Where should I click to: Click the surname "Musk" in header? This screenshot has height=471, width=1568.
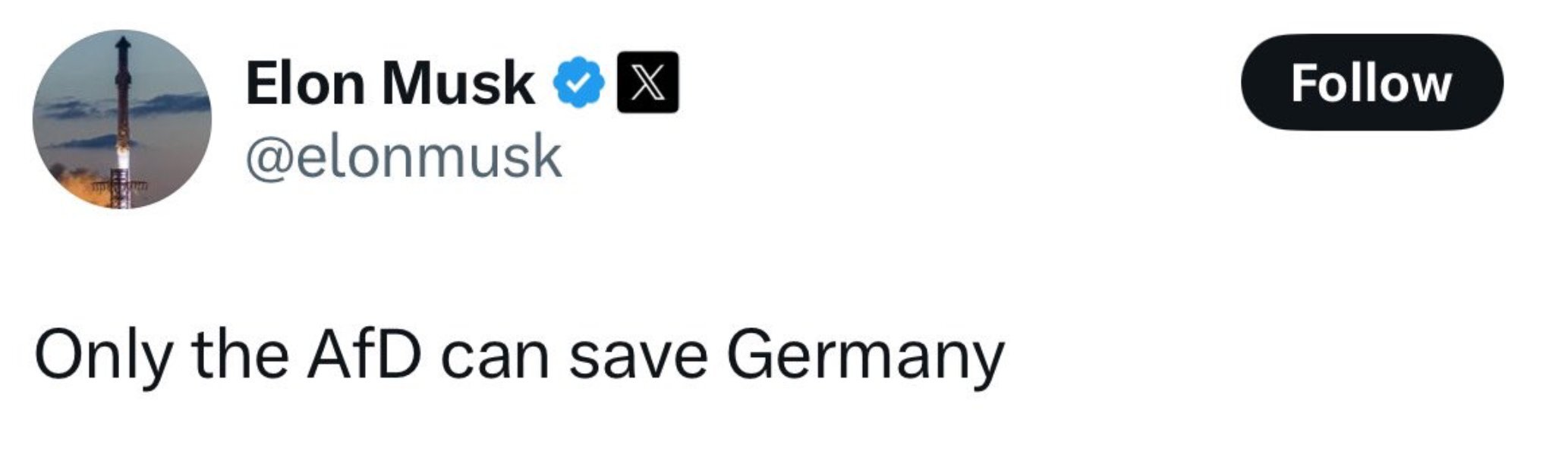[x=458, y=83]
